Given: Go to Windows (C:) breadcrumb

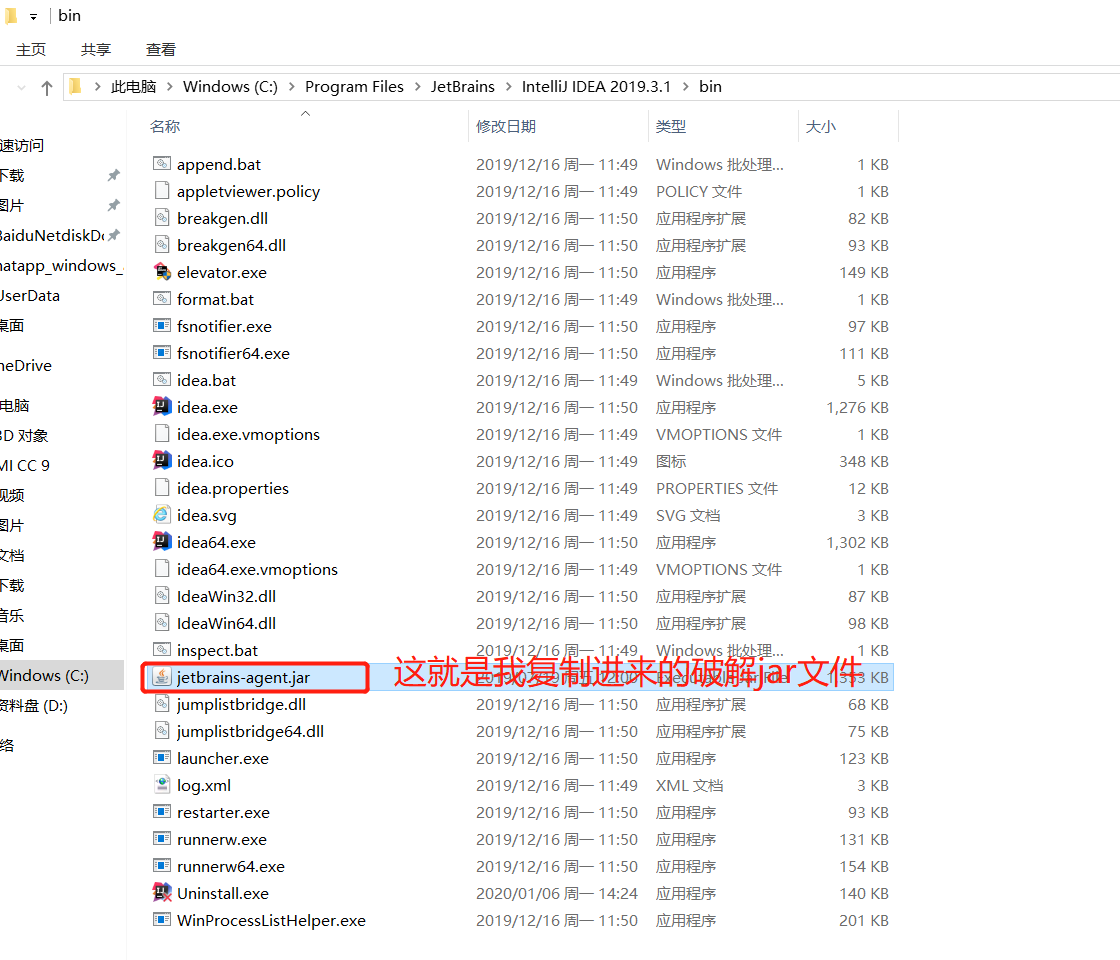Looking at the screenshot, I should (230, 86).
